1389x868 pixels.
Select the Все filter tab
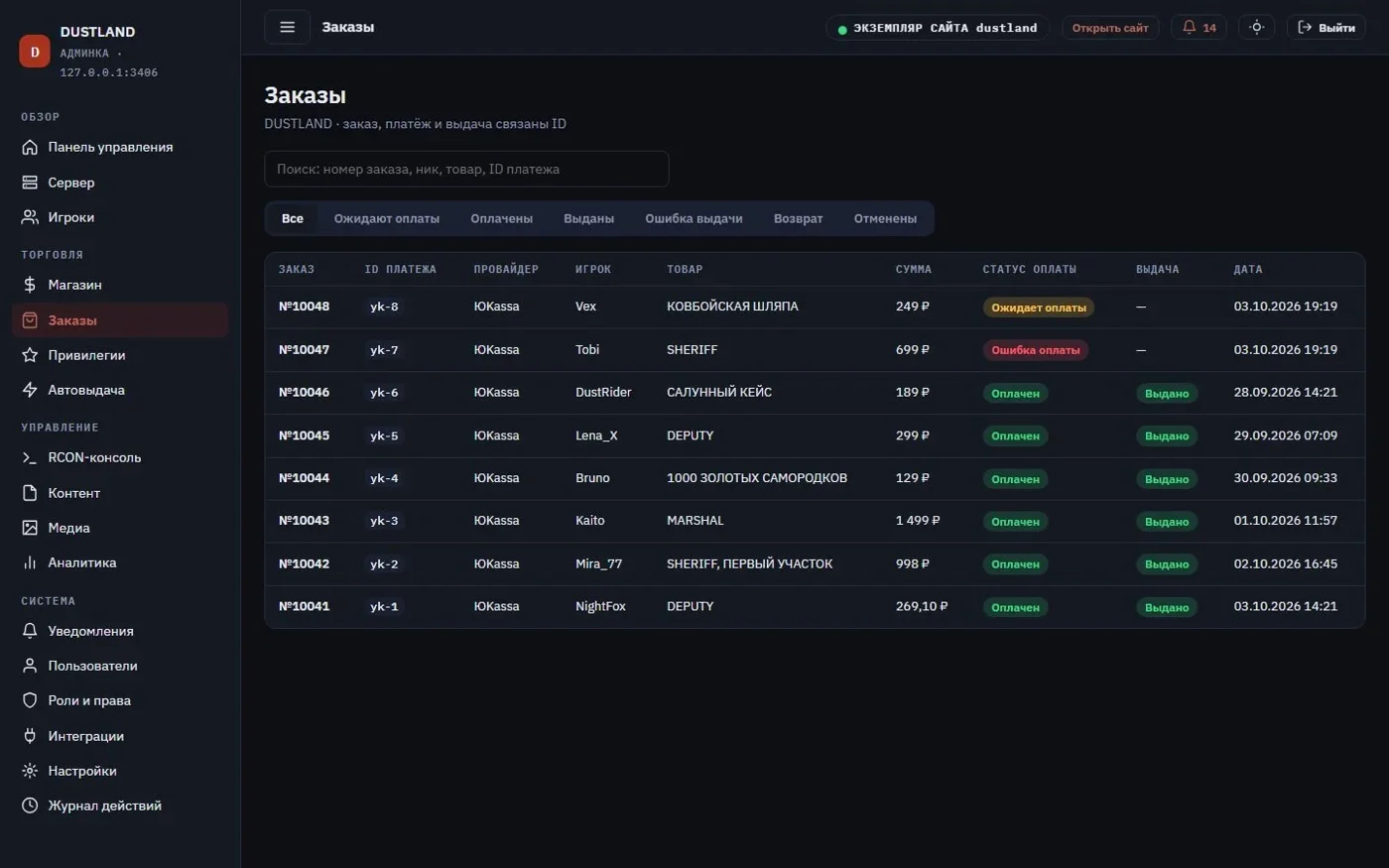tap(293, 218)
